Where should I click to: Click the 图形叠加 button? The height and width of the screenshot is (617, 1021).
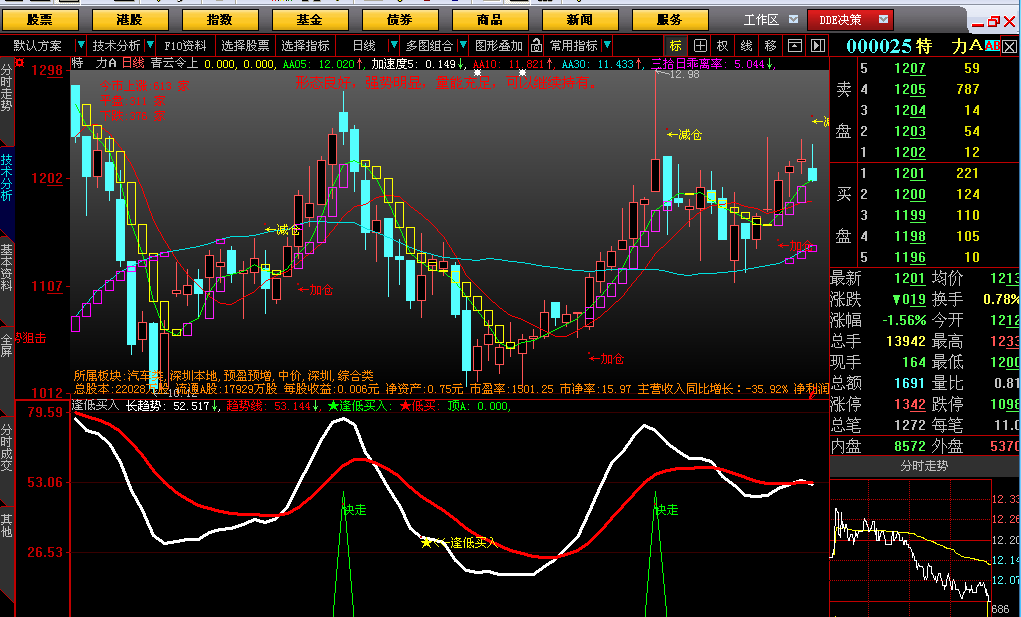(x=499, y=46)
